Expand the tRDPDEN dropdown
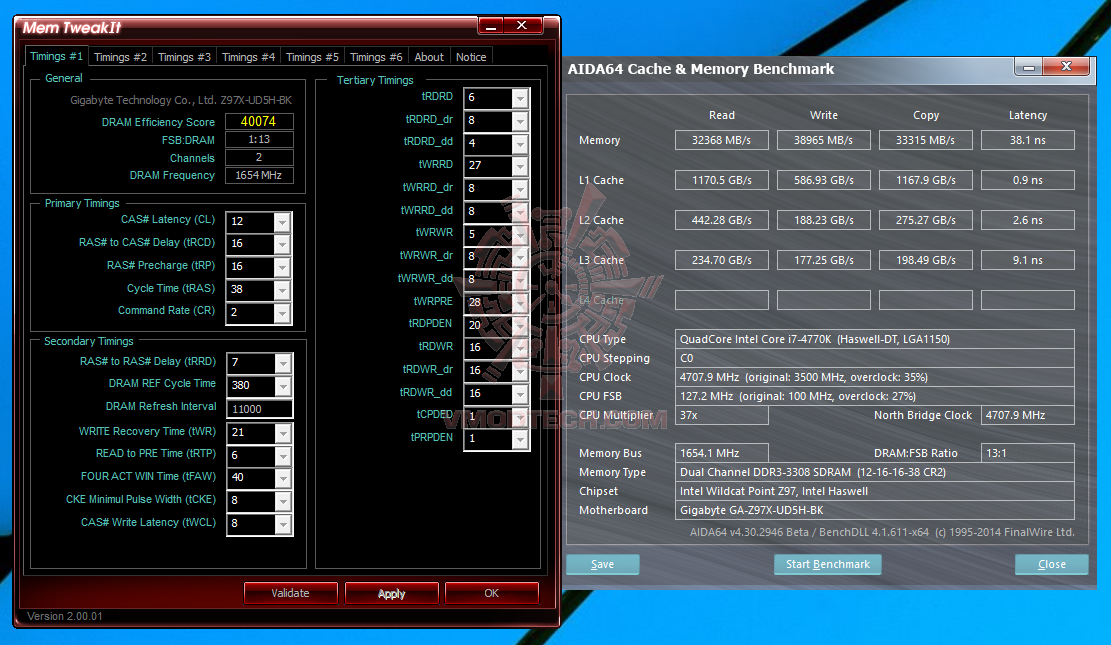1111x645 pixels. (x=520, y=325)
